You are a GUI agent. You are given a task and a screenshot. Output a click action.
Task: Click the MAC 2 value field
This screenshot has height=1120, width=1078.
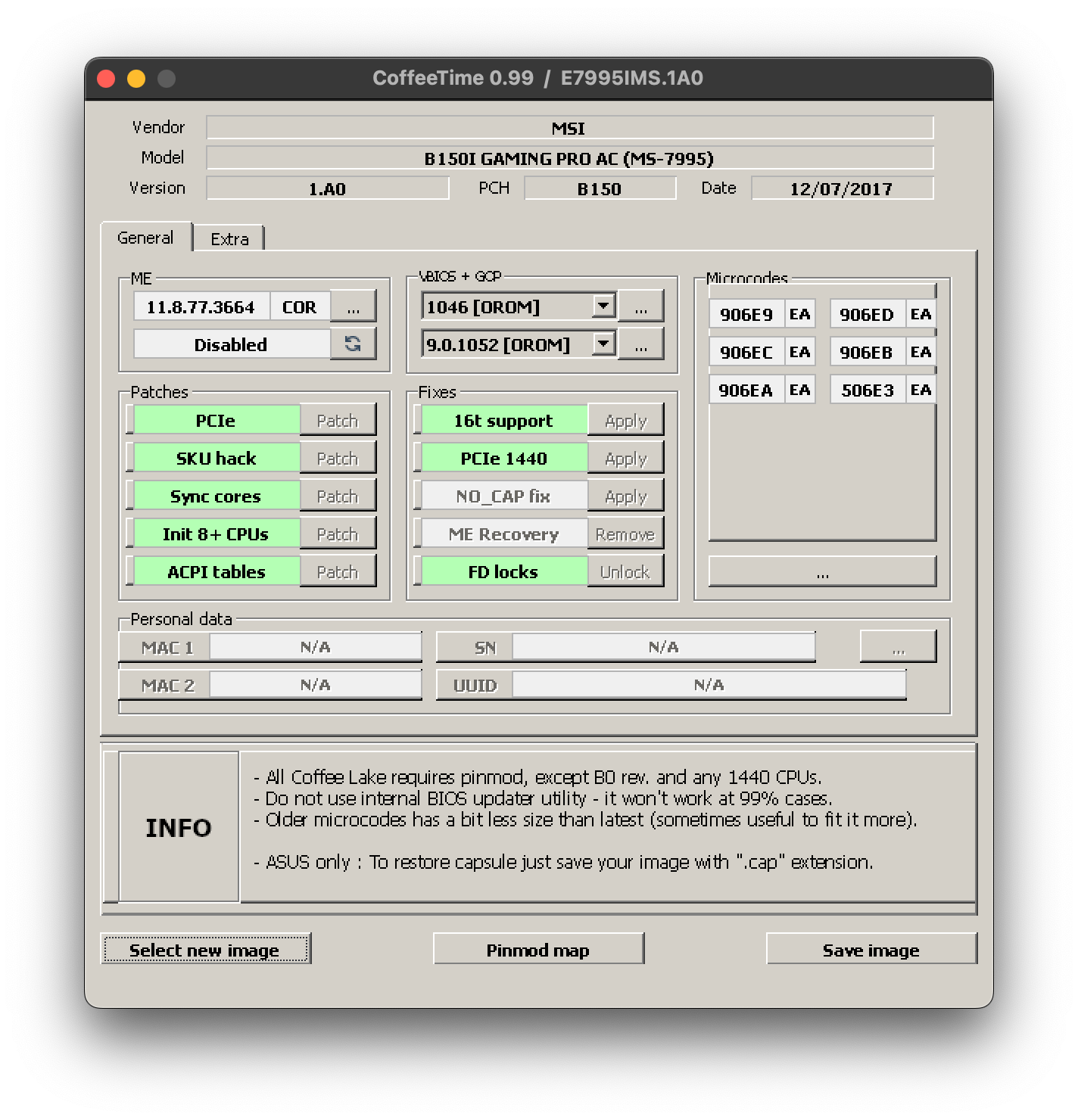coord(315,684)
